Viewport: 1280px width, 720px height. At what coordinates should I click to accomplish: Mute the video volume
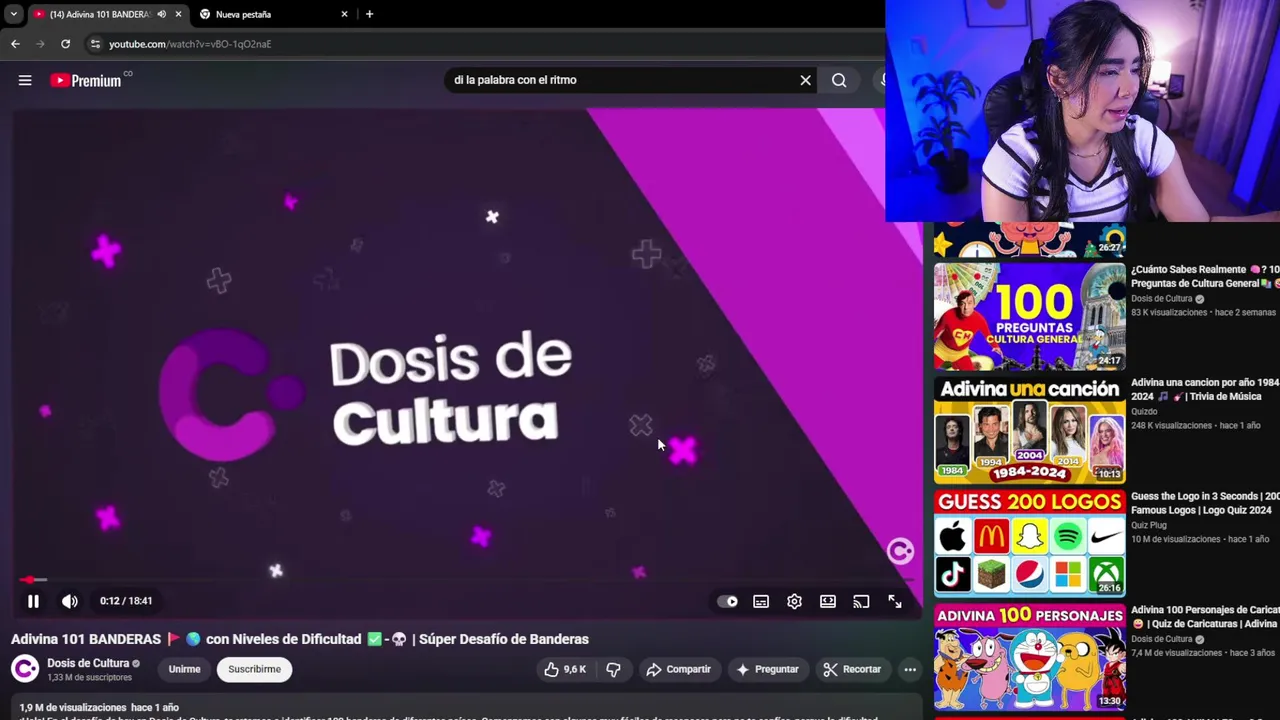pyautogui.click(x=69, y=601)
